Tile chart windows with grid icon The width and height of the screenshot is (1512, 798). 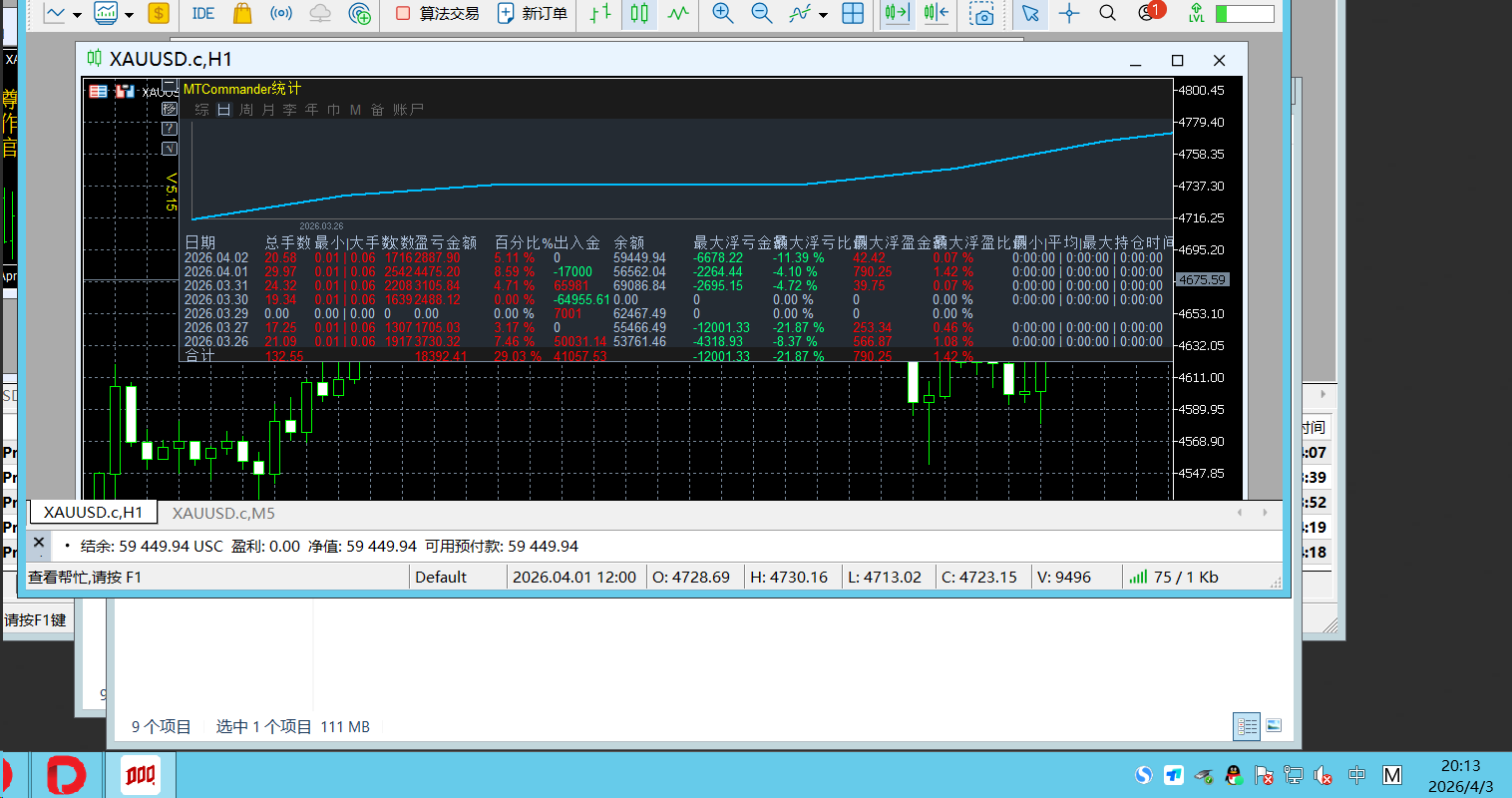pos(853,13)
